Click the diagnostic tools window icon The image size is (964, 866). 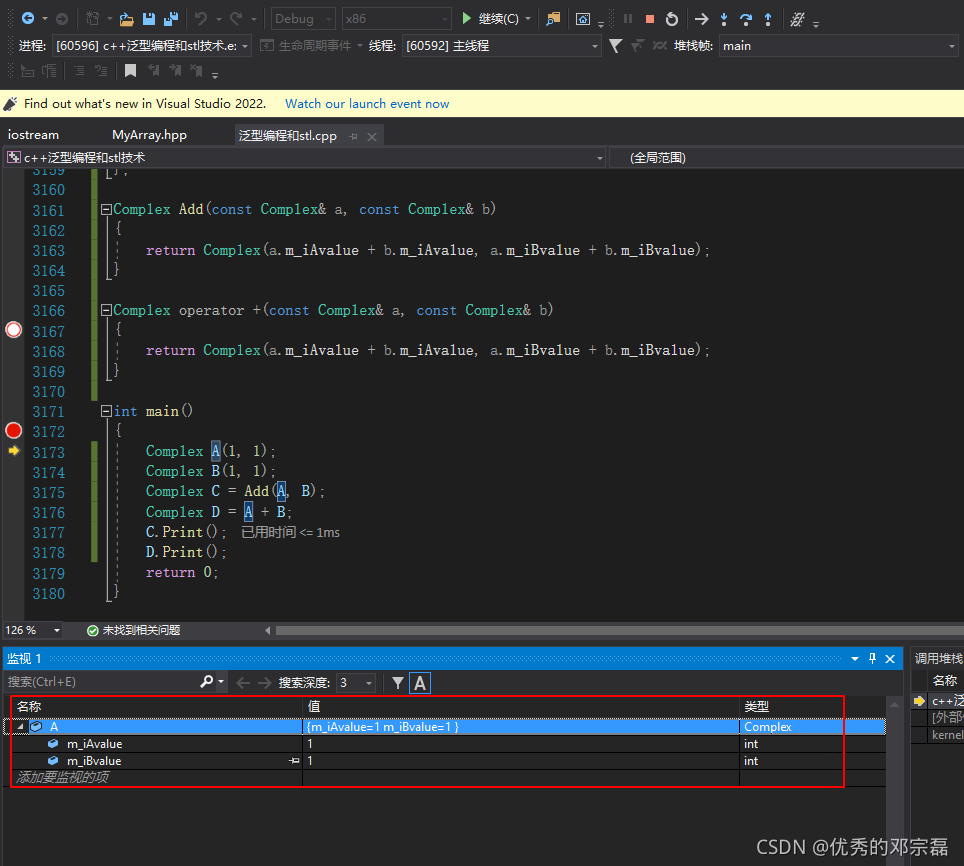click(583, 19)
